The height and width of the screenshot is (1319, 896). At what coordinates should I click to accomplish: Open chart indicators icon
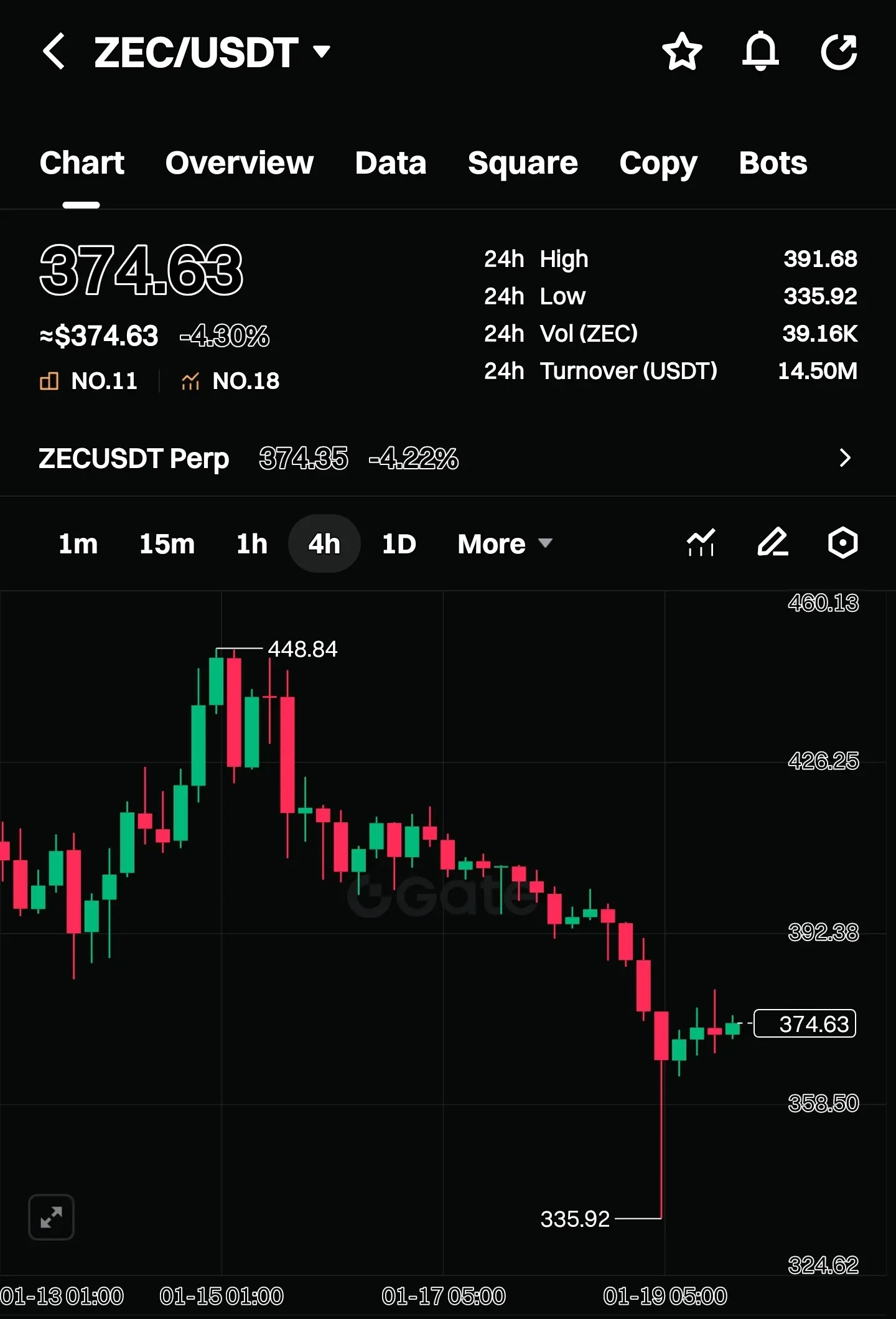pos(701,543)
